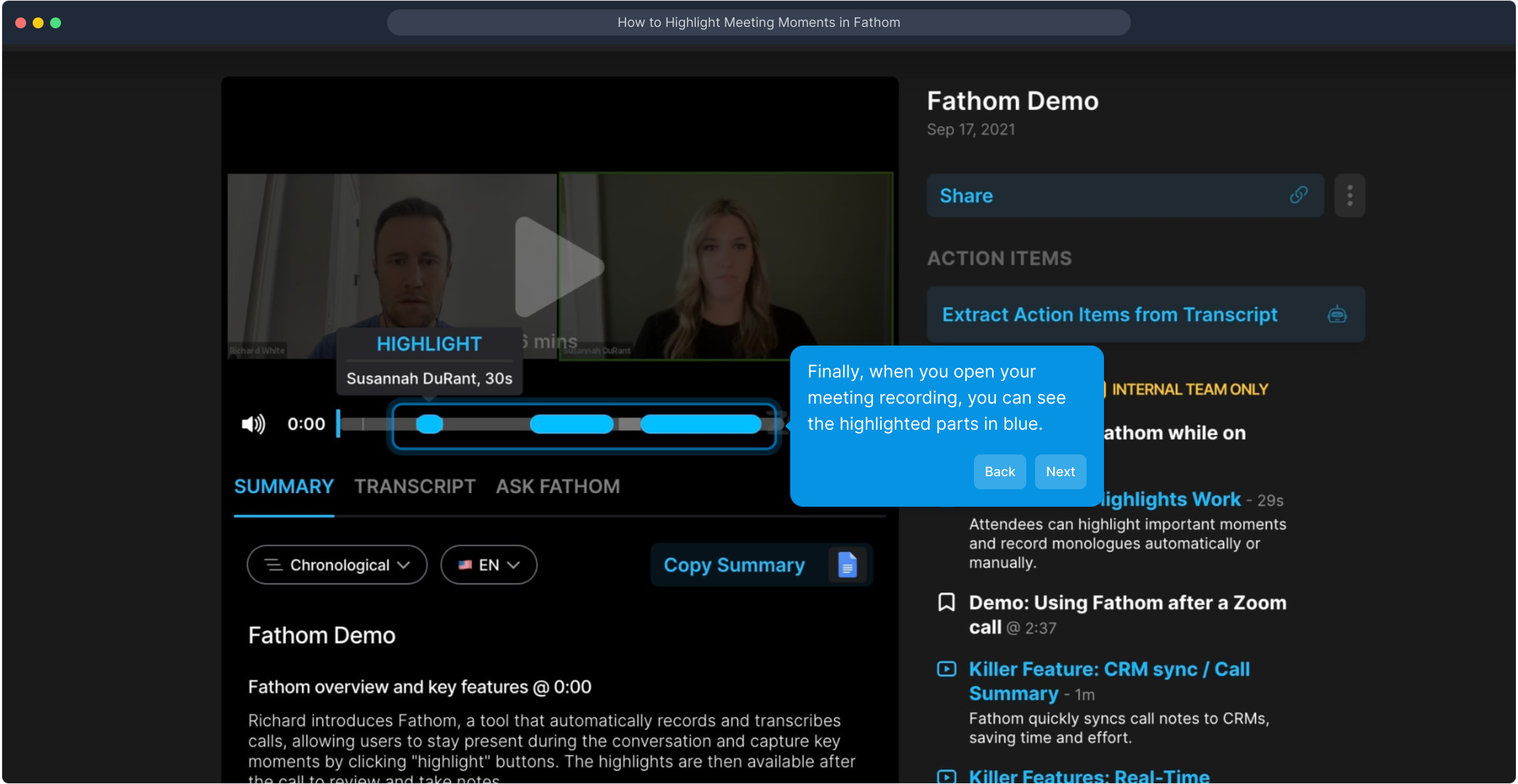Open Killer Features: Real-Time highlight link

point(1089,776)
